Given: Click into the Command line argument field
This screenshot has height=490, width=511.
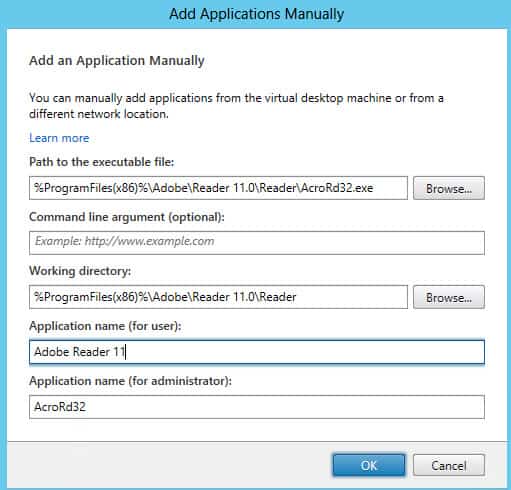Looking at the screenshot, I should pos(257,243).
